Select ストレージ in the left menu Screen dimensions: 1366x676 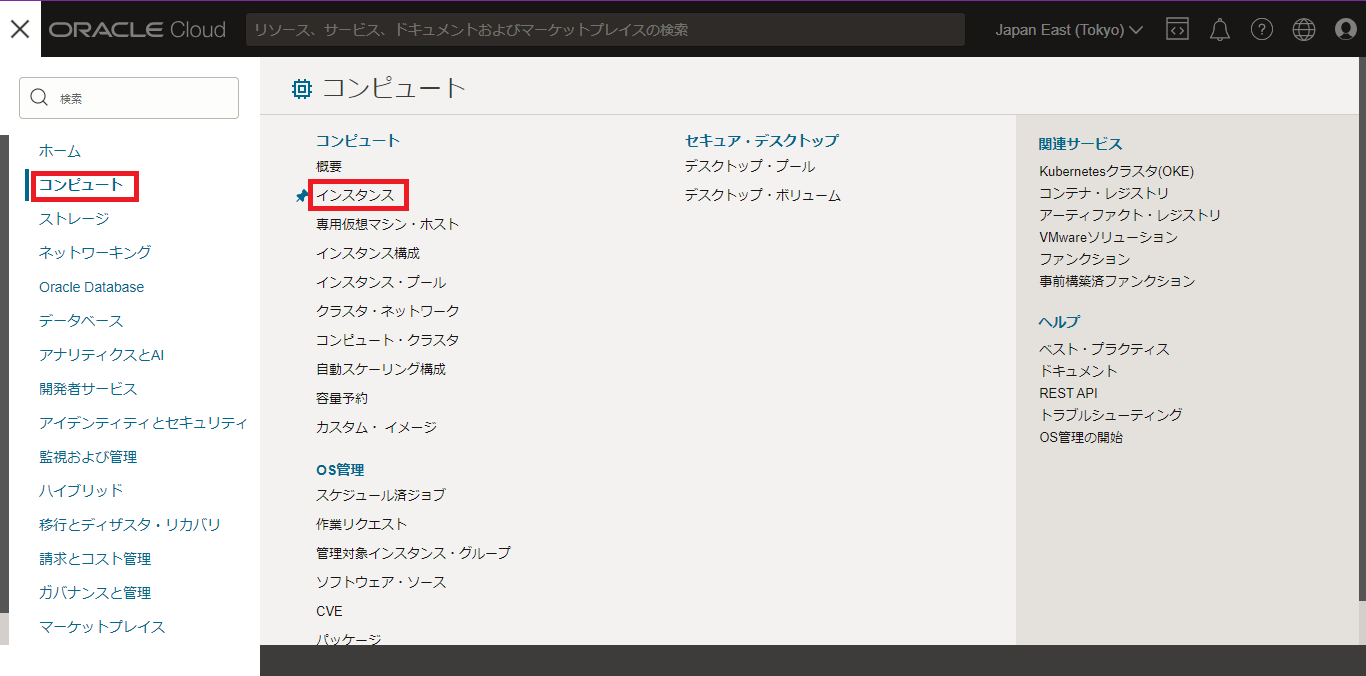click(x=74, y=219)
